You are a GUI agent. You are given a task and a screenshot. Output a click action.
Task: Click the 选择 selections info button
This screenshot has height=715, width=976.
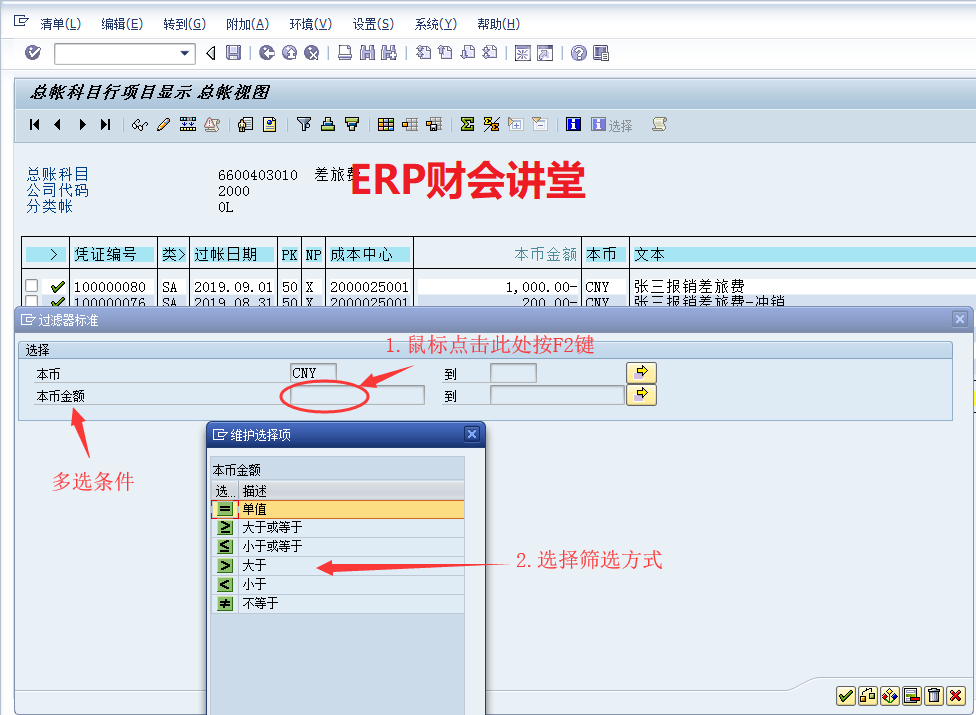click(x=611, y=125)
